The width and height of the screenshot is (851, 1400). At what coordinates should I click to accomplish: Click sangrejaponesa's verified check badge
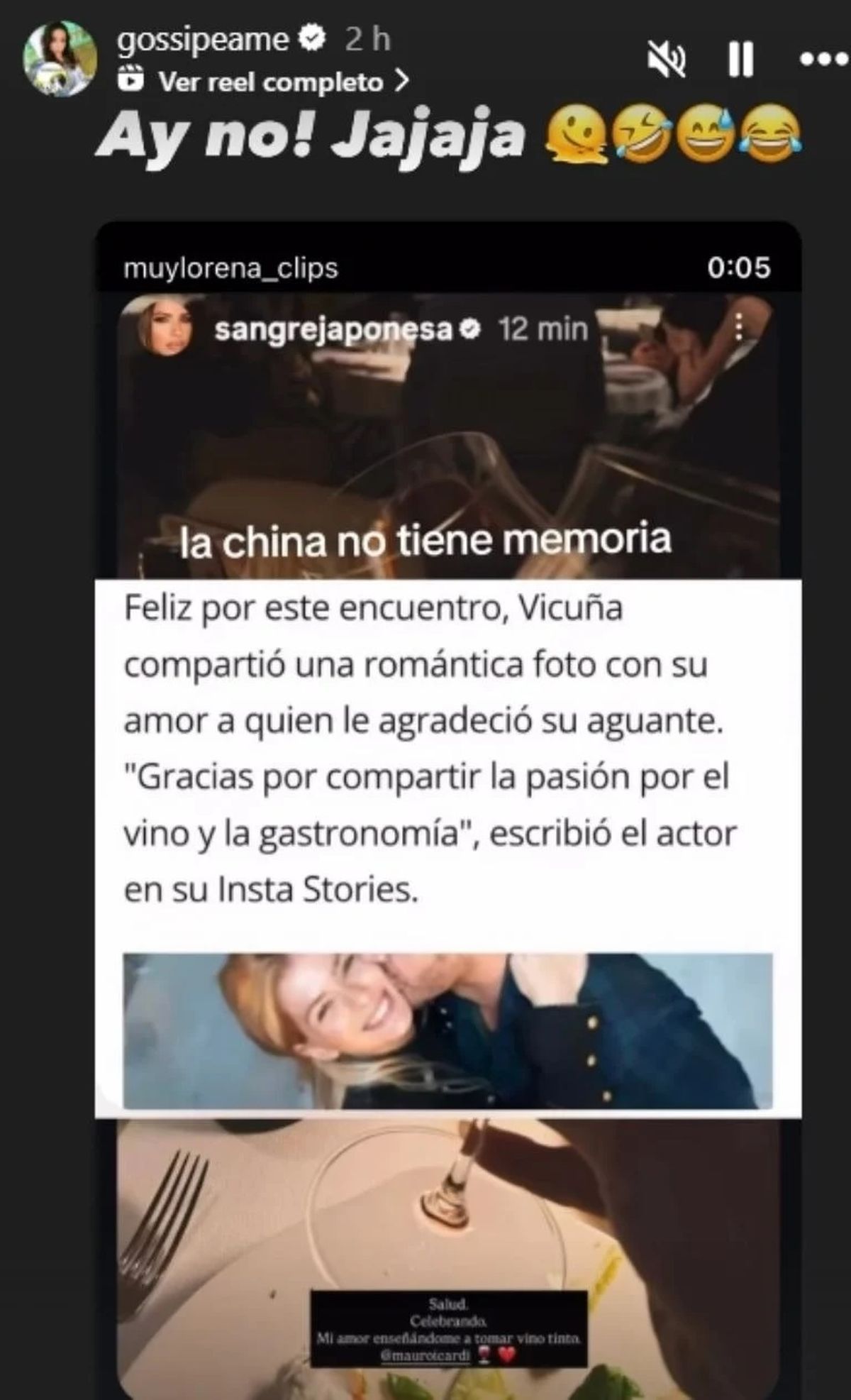(472, 329)
